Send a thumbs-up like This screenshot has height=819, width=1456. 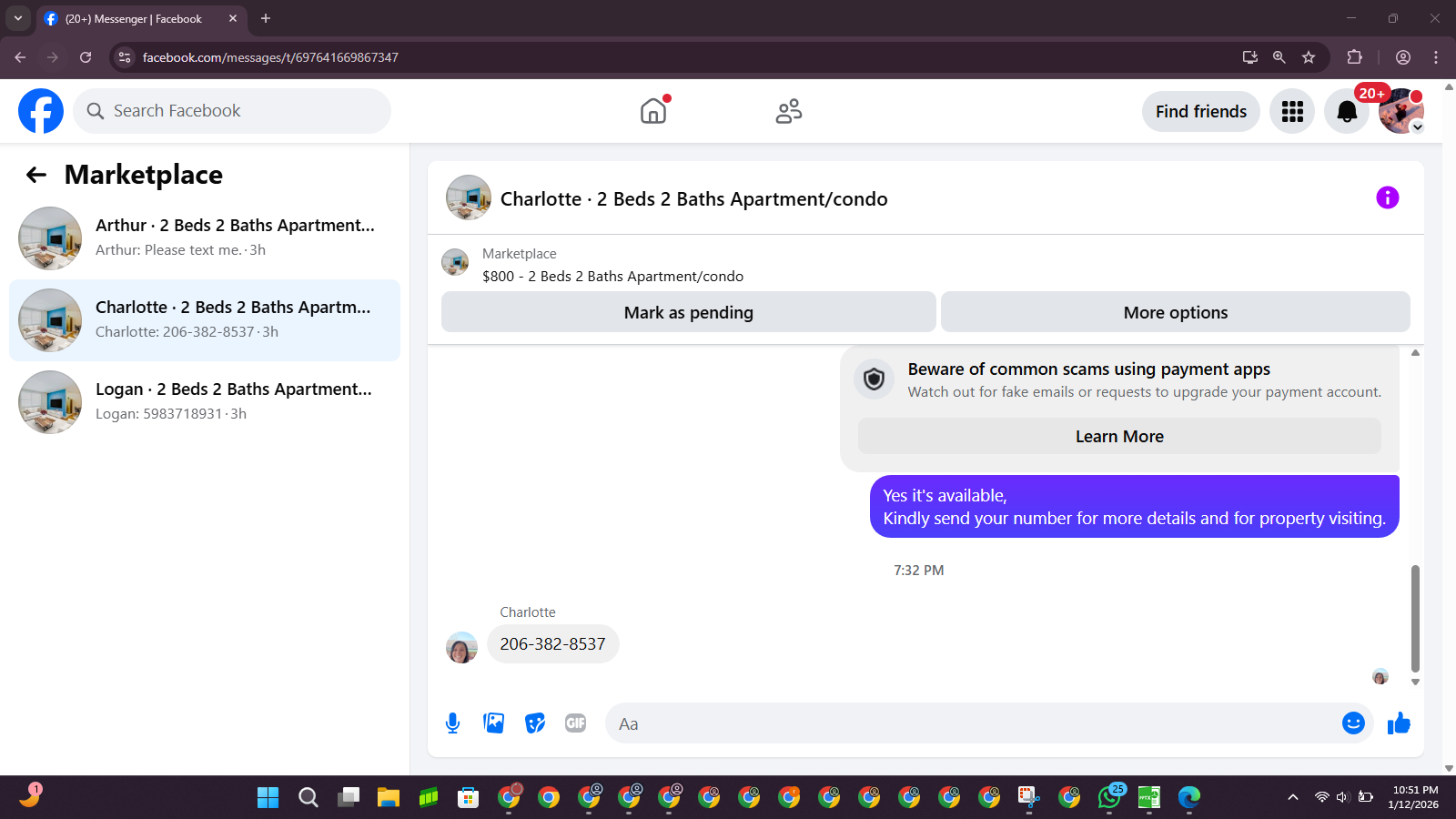1399,723
